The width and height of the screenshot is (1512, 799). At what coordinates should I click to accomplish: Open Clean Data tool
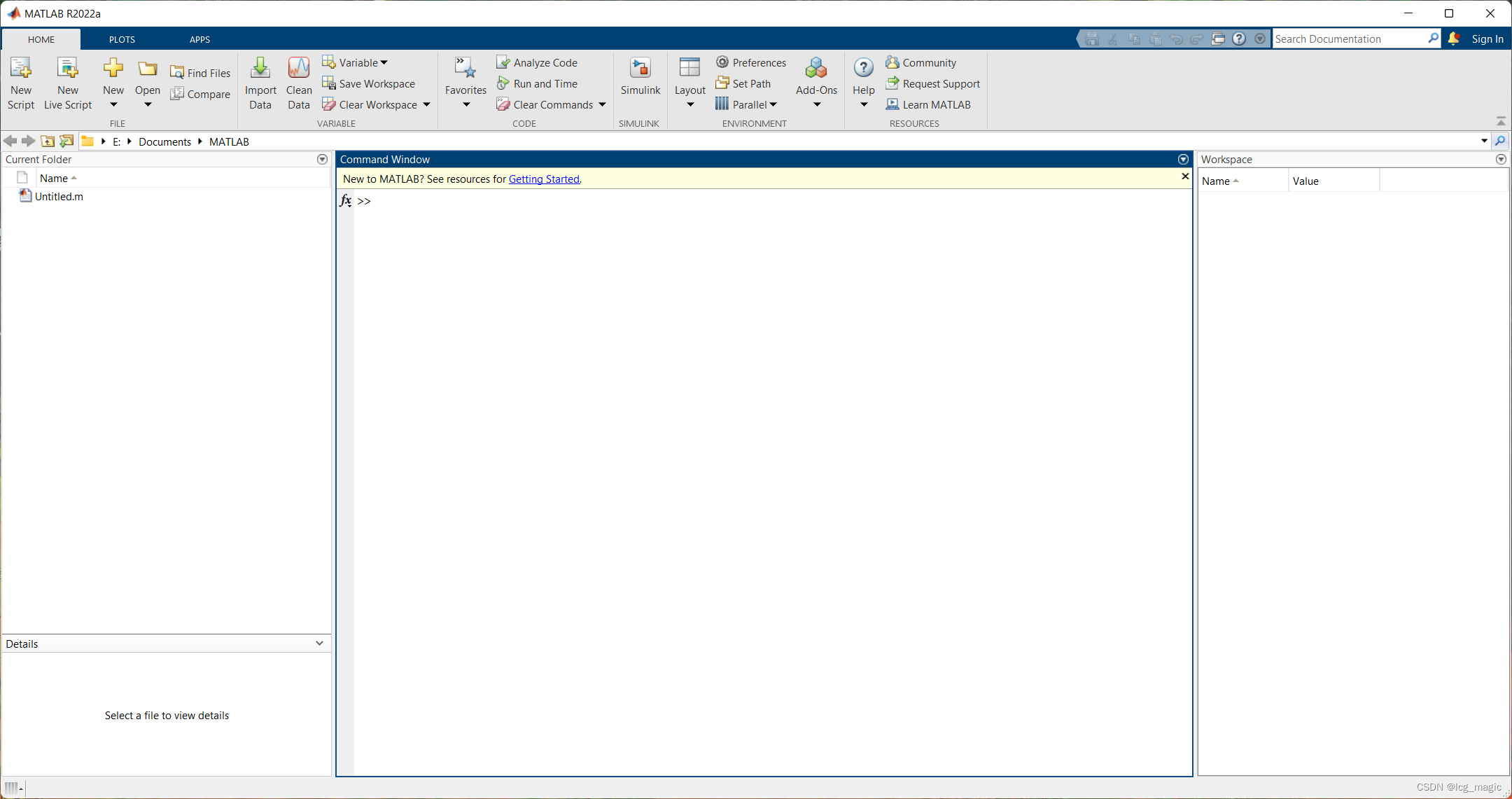[x=299, y=83]
